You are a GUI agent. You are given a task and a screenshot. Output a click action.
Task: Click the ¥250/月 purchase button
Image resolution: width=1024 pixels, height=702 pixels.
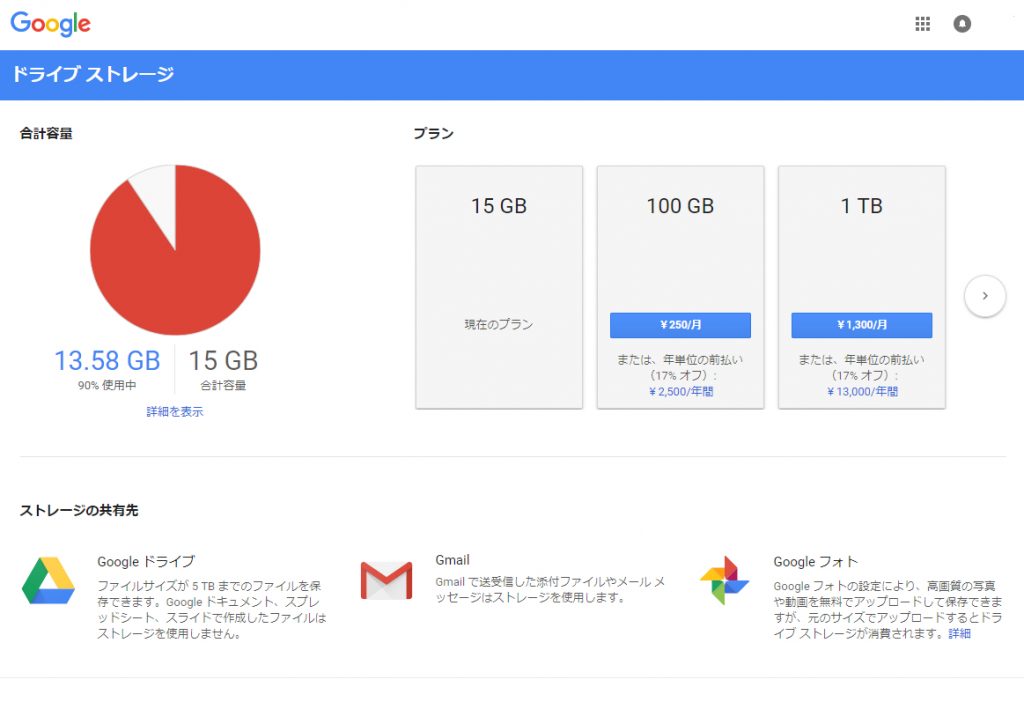point(680,325)
